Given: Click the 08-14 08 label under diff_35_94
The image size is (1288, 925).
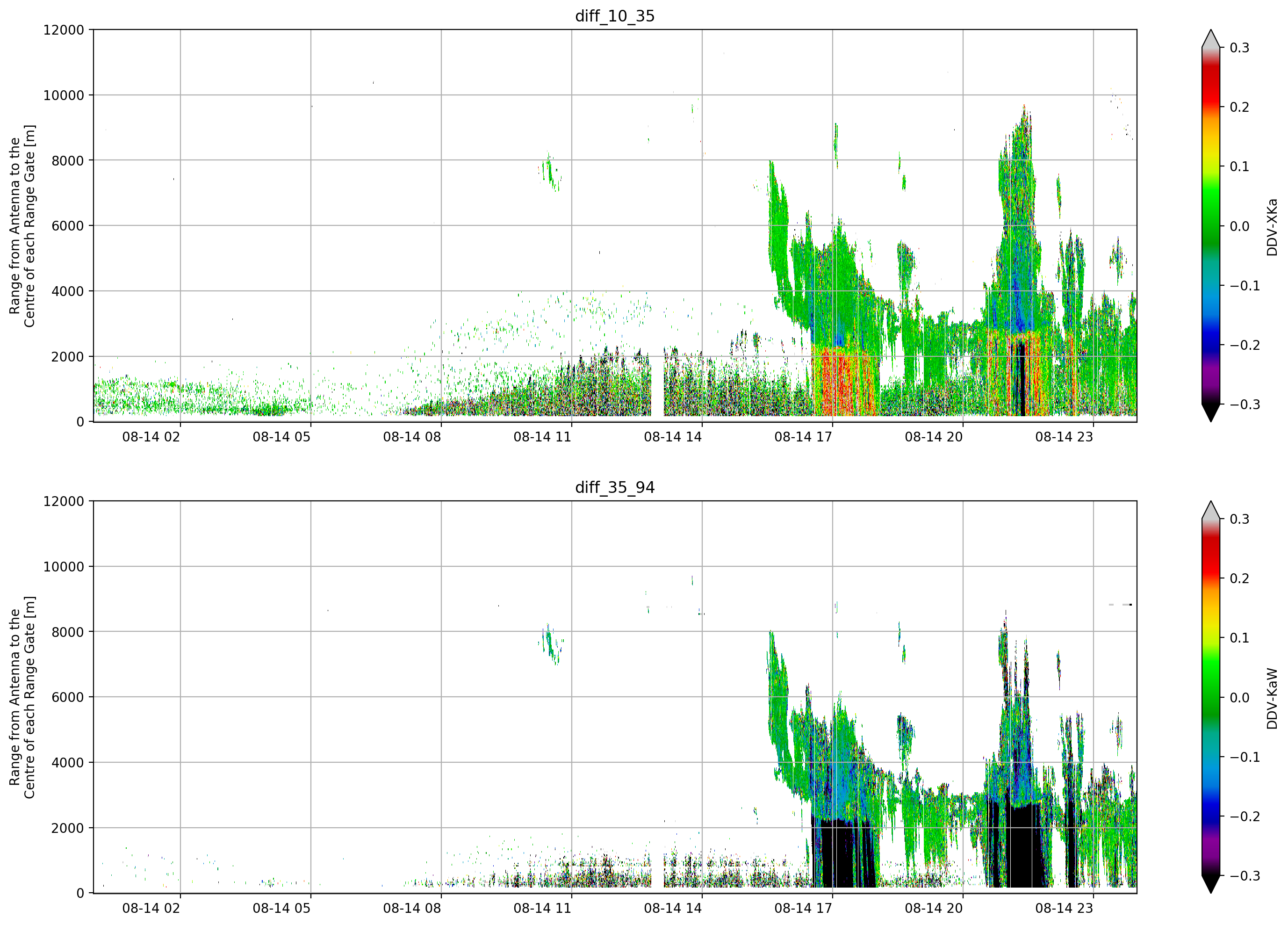Looking at the screenshot, I should tap(412, 909).
